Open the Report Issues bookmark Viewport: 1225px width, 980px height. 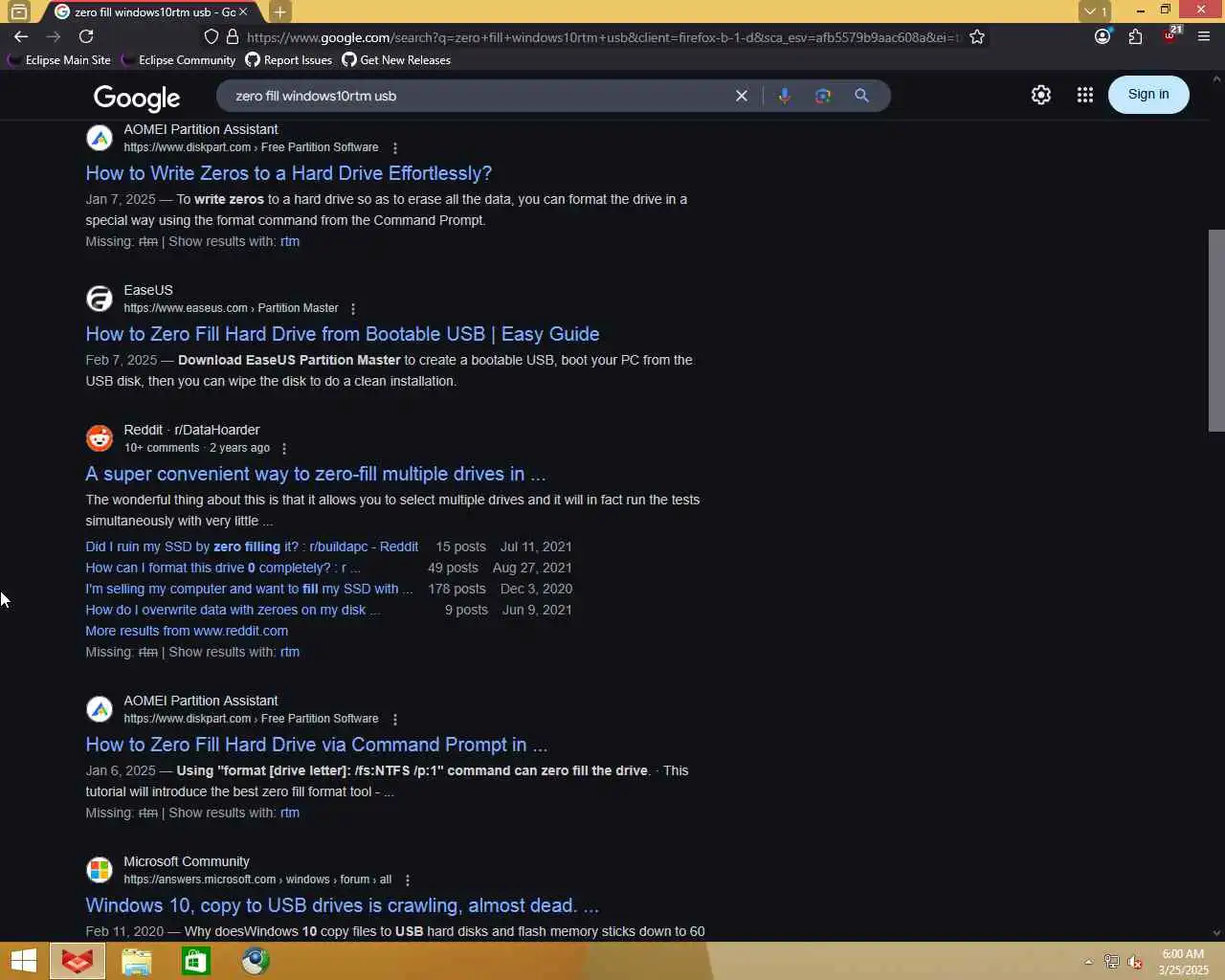[289, 59]
